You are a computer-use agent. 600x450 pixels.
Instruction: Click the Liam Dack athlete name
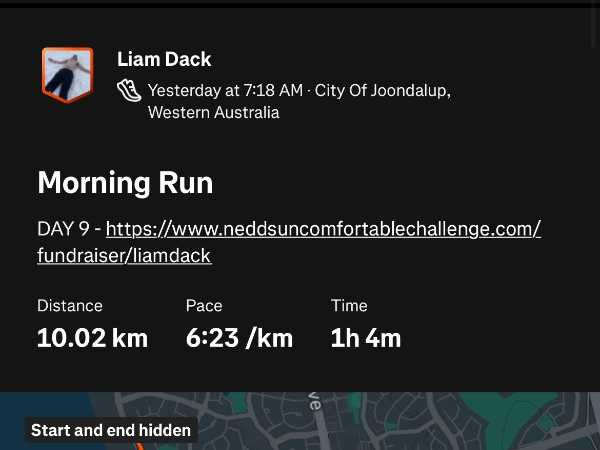(164, 60)
